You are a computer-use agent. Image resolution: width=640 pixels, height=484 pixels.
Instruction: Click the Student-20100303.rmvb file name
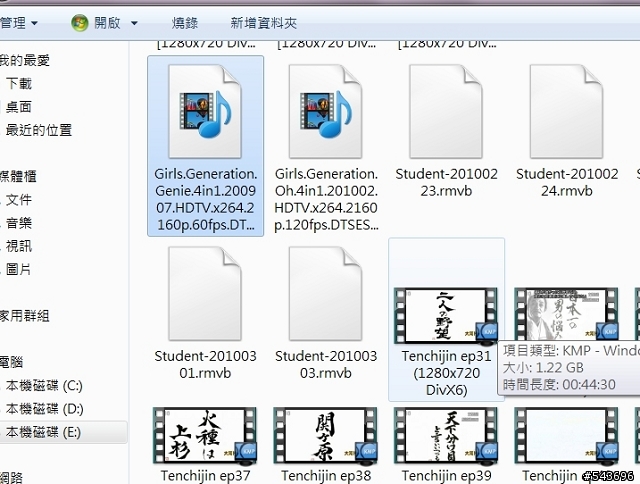326,364
